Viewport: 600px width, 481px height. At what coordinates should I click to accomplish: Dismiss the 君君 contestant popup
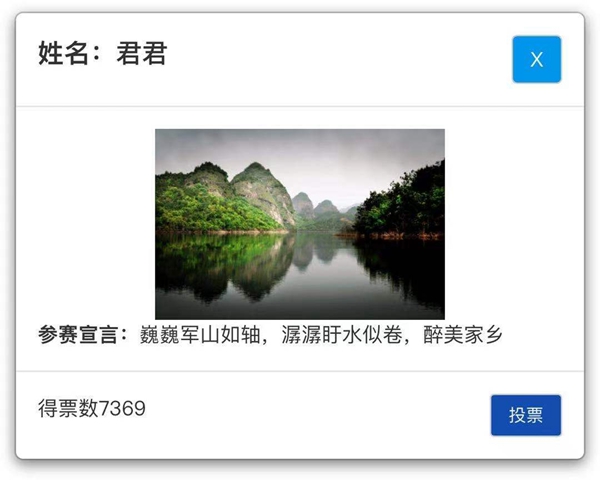(537, 59)
